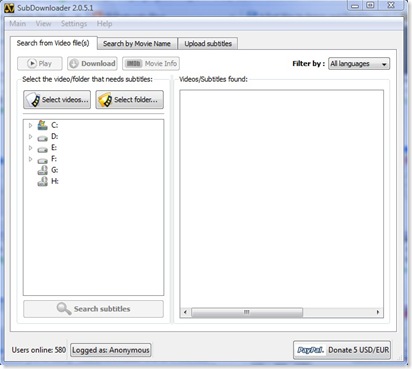This screenshot has height=369, width=412.
Task: Select the E: drive icon
Action: click(x=43, y=149)
